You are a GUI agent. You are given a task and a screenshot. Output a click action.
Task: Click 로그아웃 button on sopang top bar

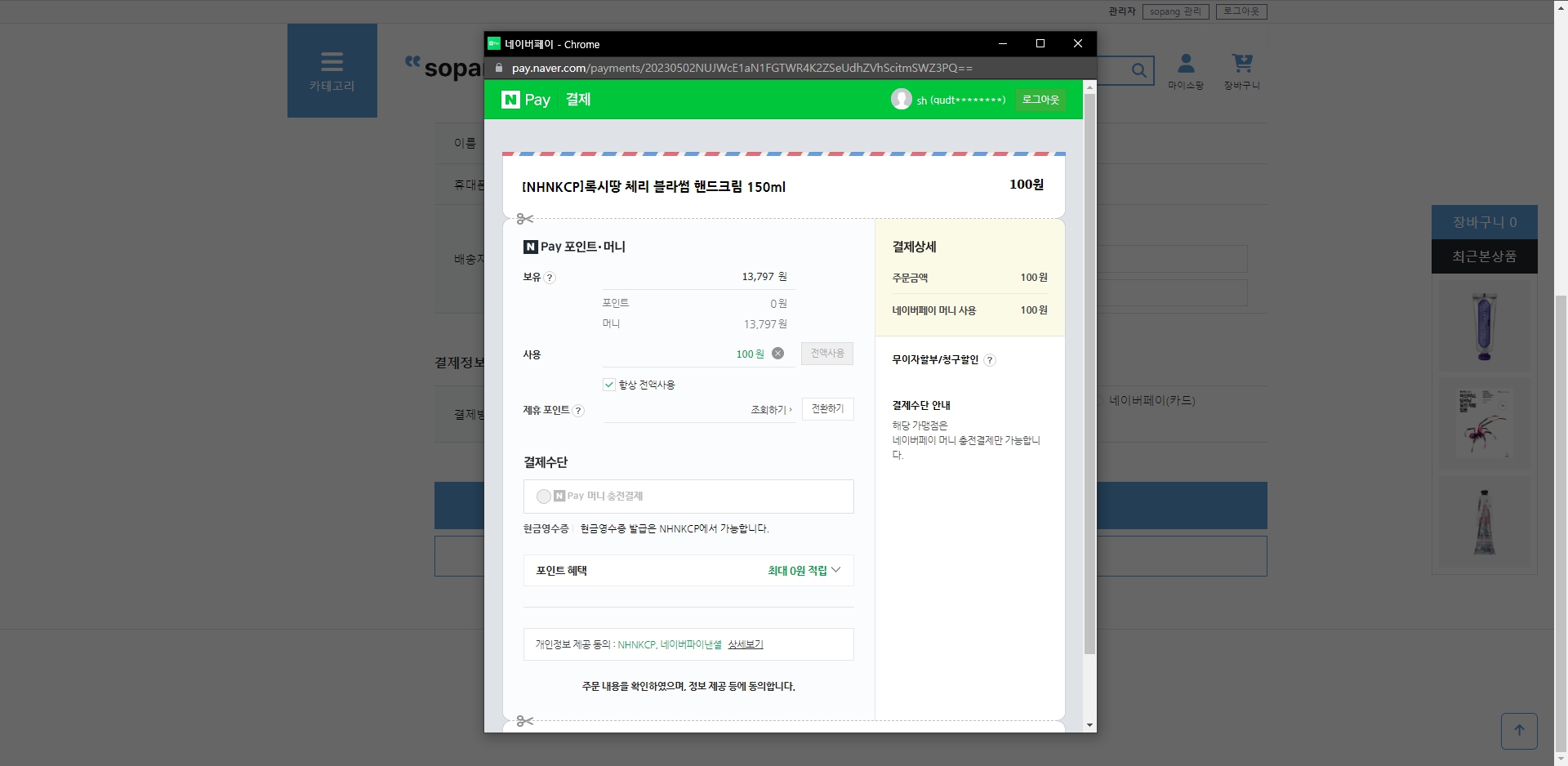pos(1241,11)
